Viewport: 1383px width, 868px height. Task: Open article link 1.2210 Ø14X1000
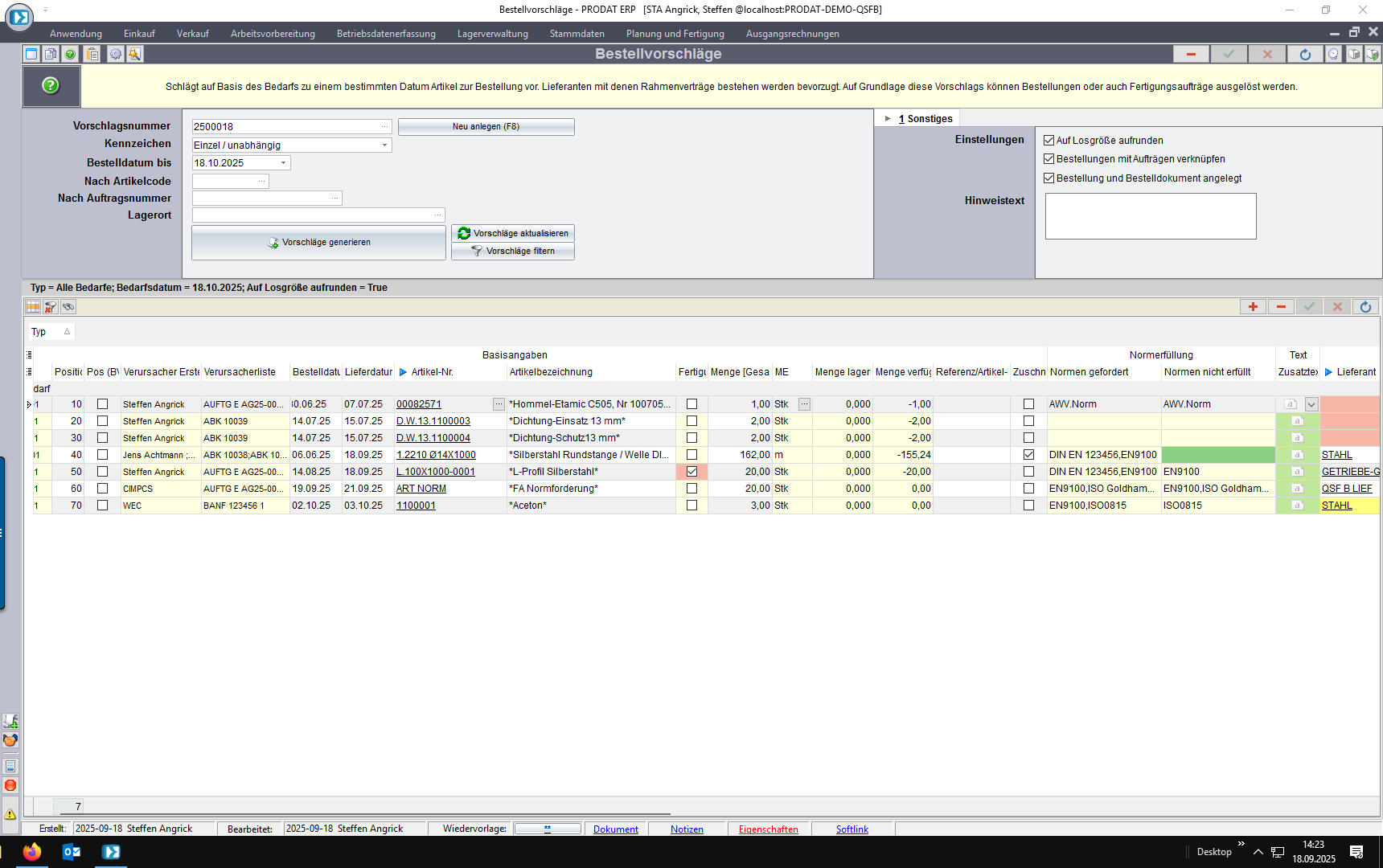[436, 455]
